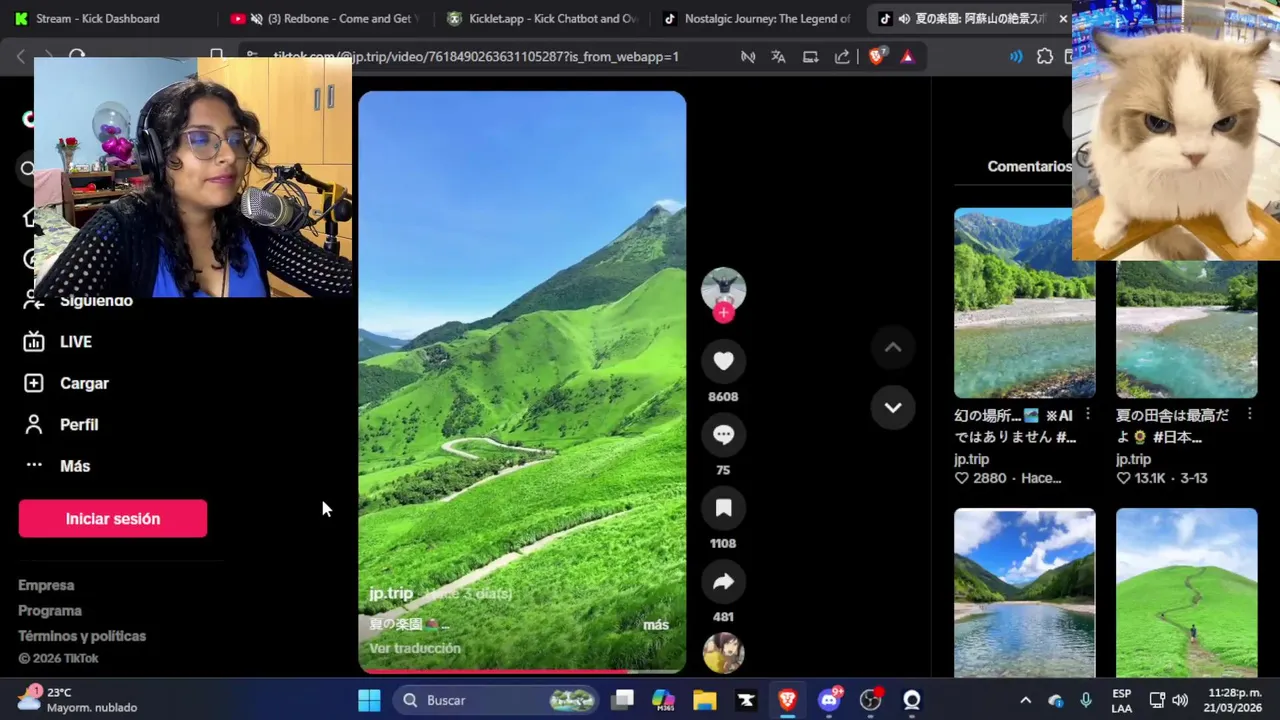The height and width of the screenshot is (720, 1280).
Task: Switch to the Comentarios tab
Action: [x=1029, y=166]
